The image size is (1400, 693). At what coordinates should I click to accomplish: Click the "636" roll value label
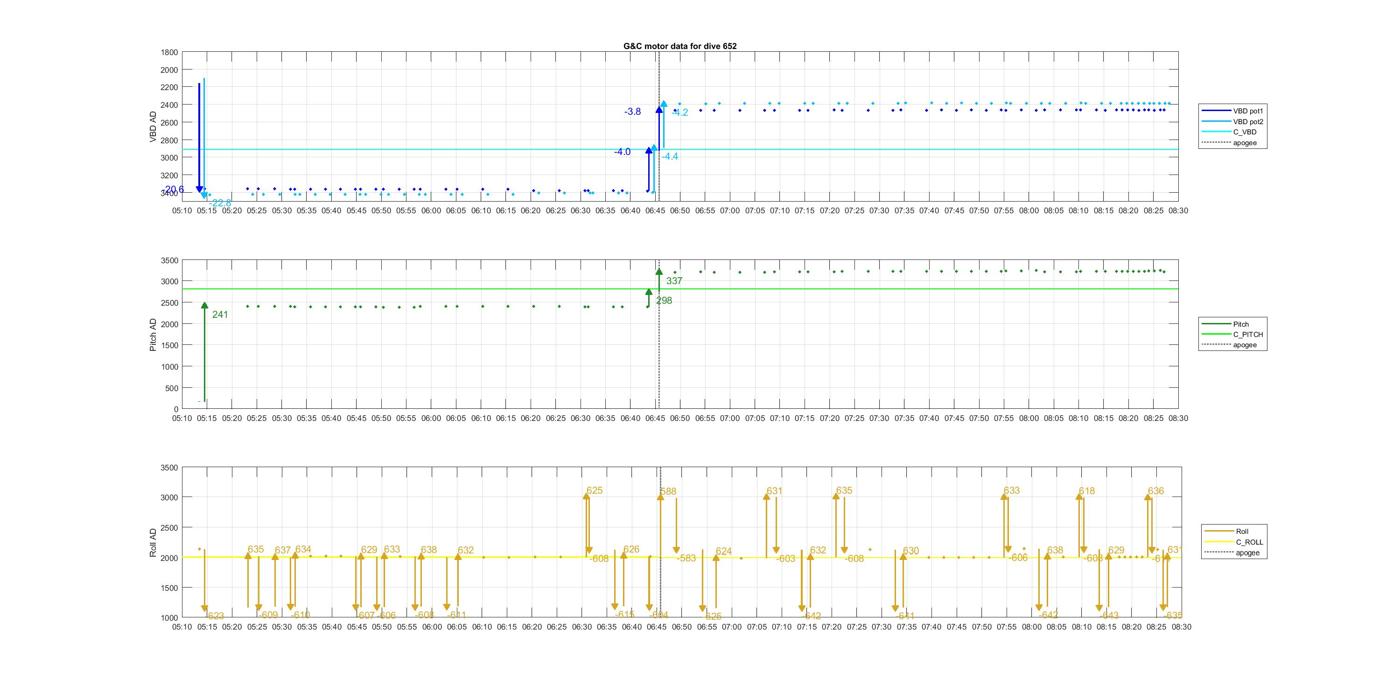[1155, 492]
